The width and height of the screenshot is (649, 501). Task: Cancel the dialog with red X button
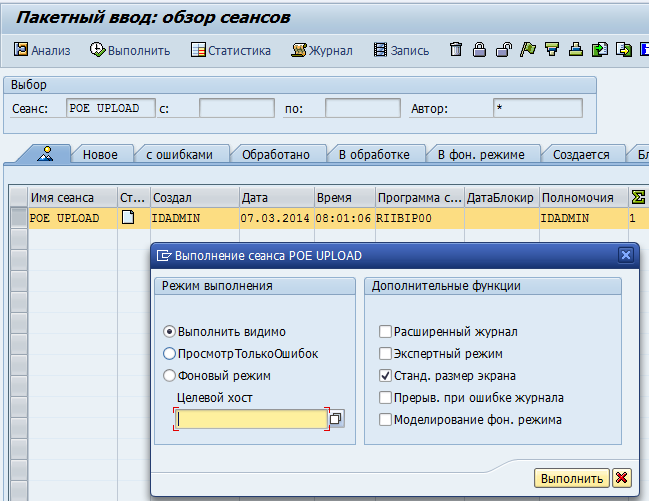tap(621, 478)
